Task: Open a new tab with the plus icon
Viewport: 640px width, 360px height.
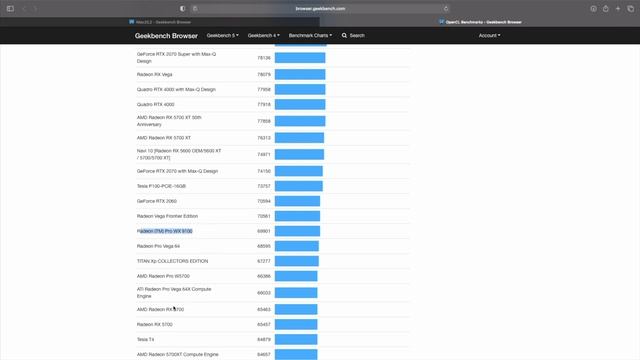Action: click(x=618, y=9)
